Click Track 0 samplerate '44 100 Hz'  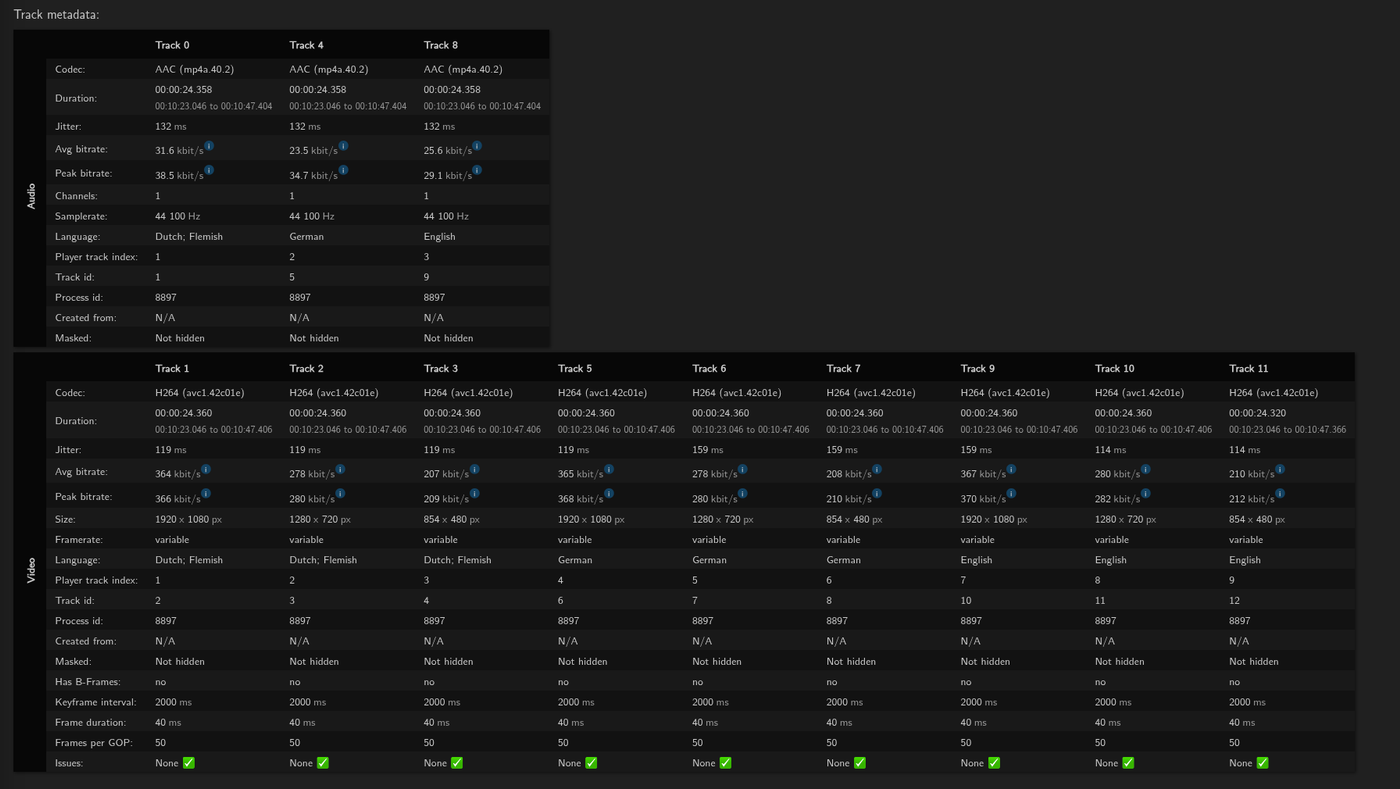177,216
